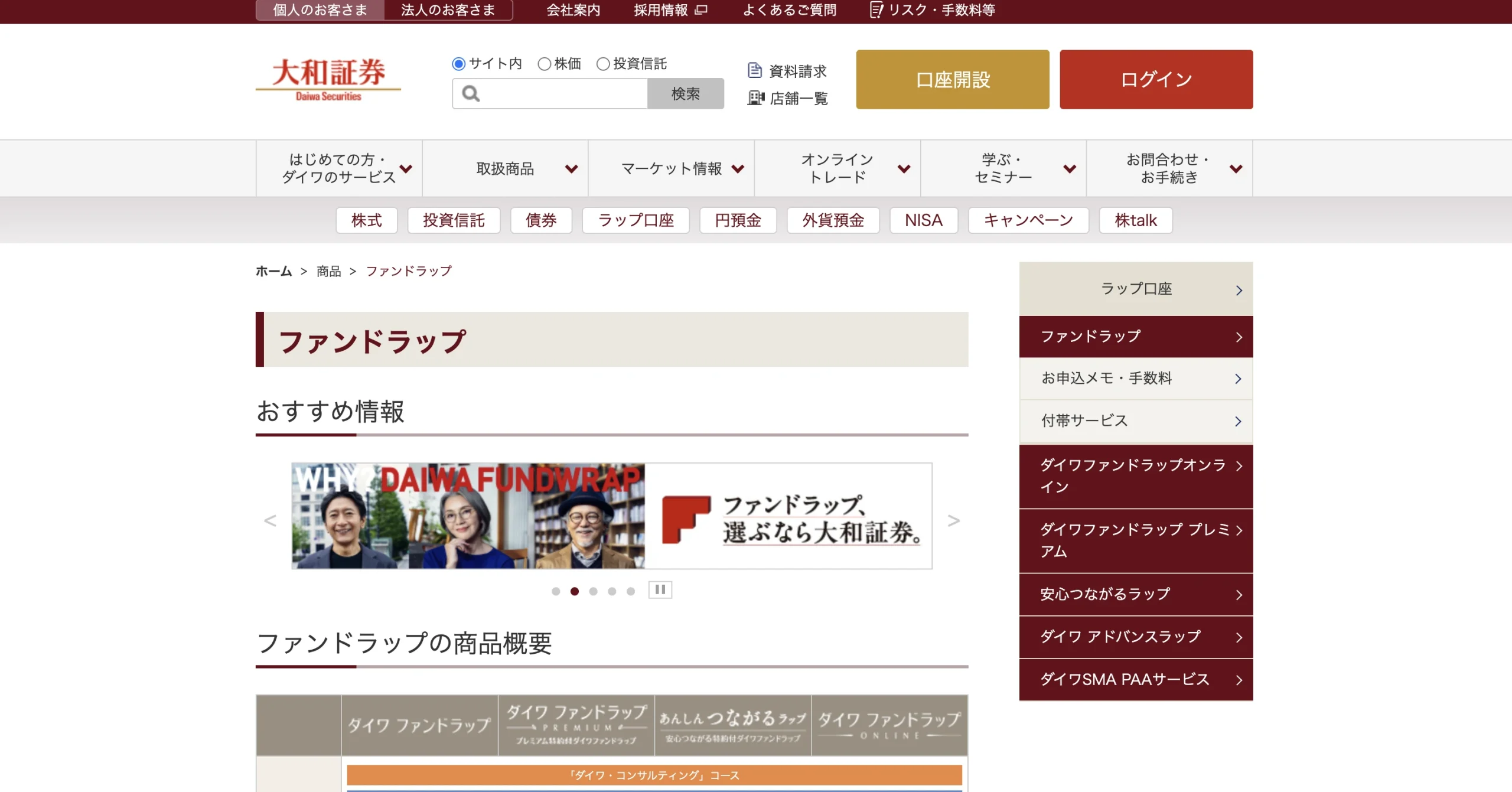1512x792 pixels.
Task: Show next carousel banner arrow
Action: [953, 520]
